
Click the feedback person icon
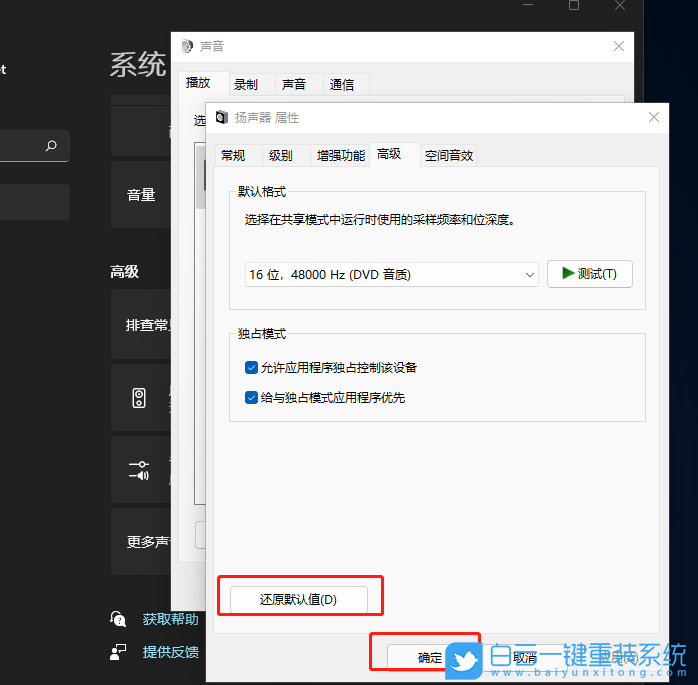click(118, 652)
